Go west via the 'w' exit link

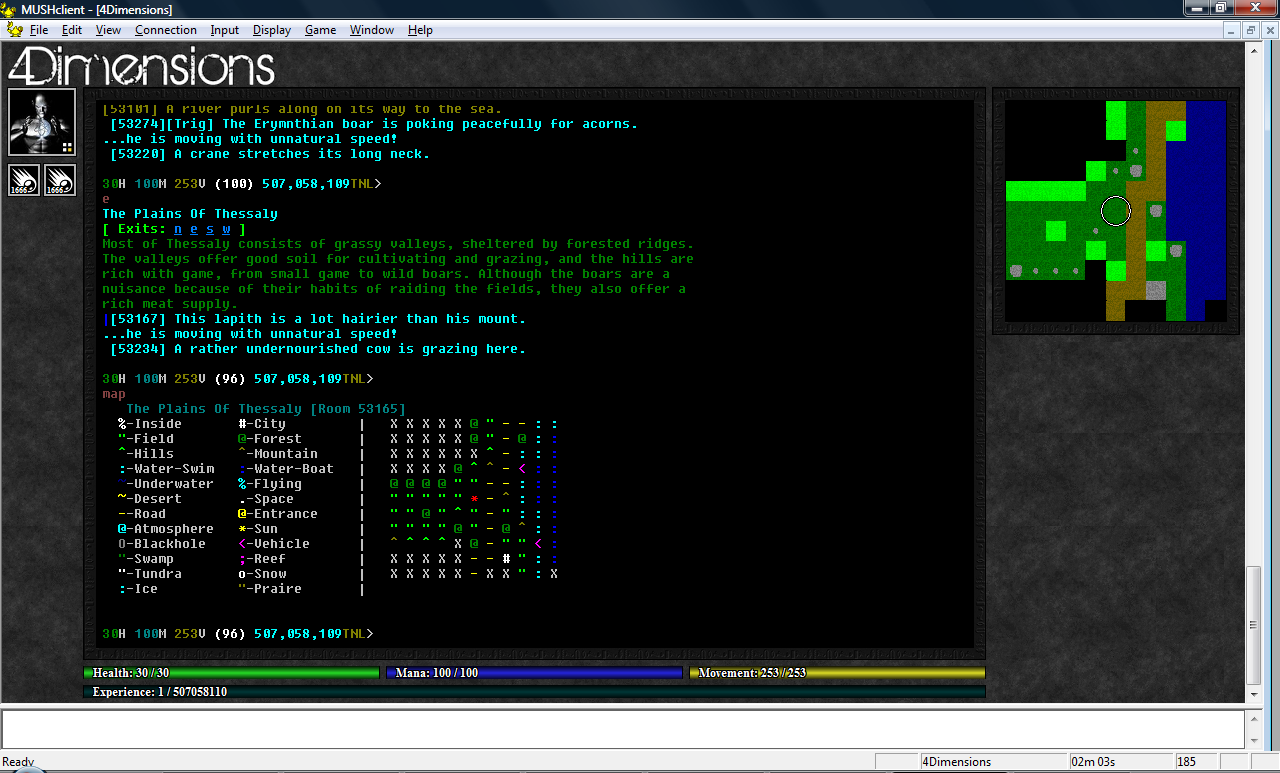coord(226,229)
